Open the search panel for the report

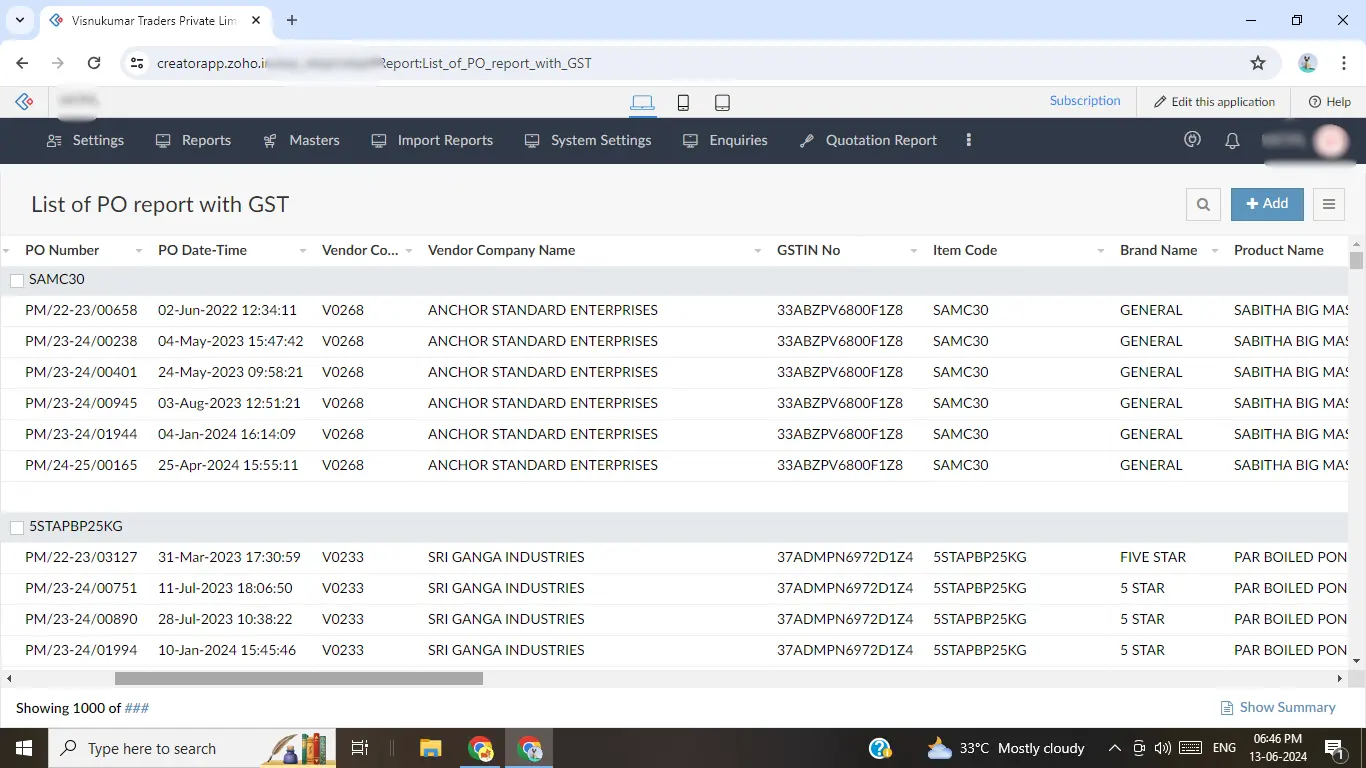coord(1203,204)
